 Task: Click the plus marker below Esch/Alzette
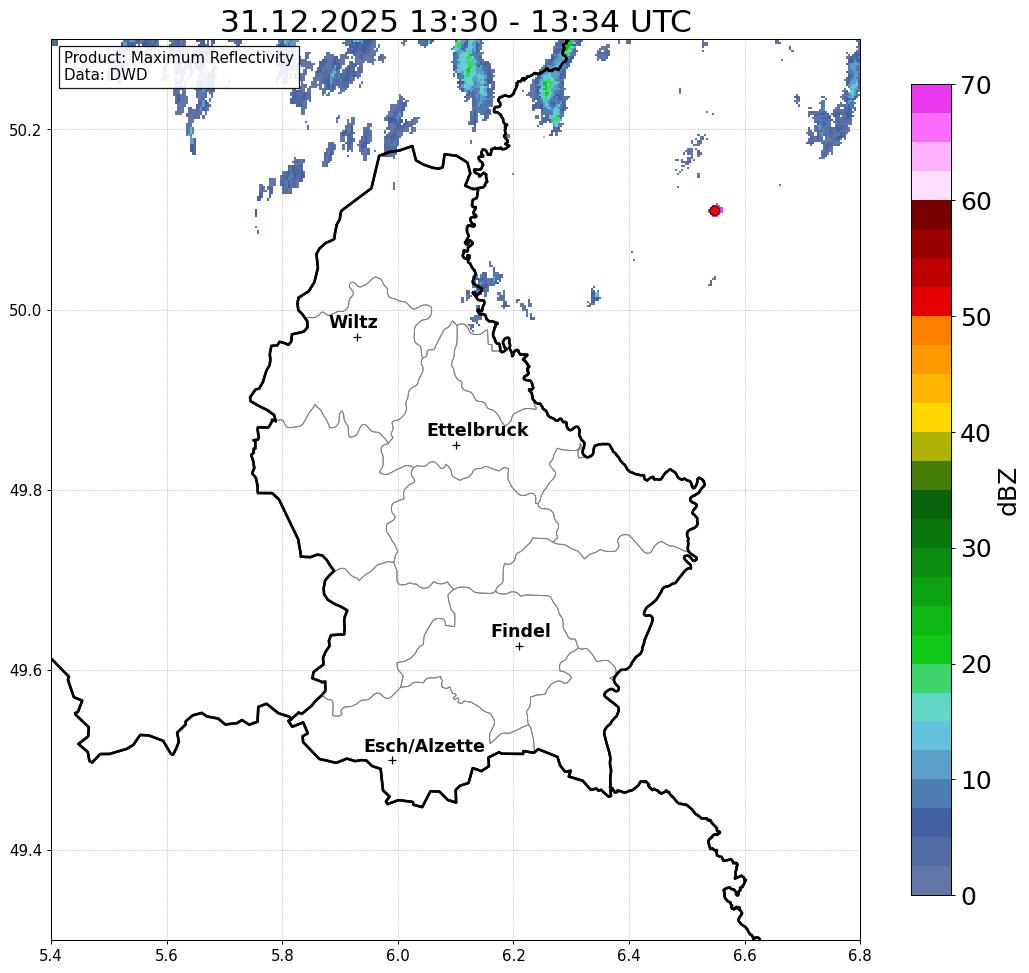pos(392,760)
